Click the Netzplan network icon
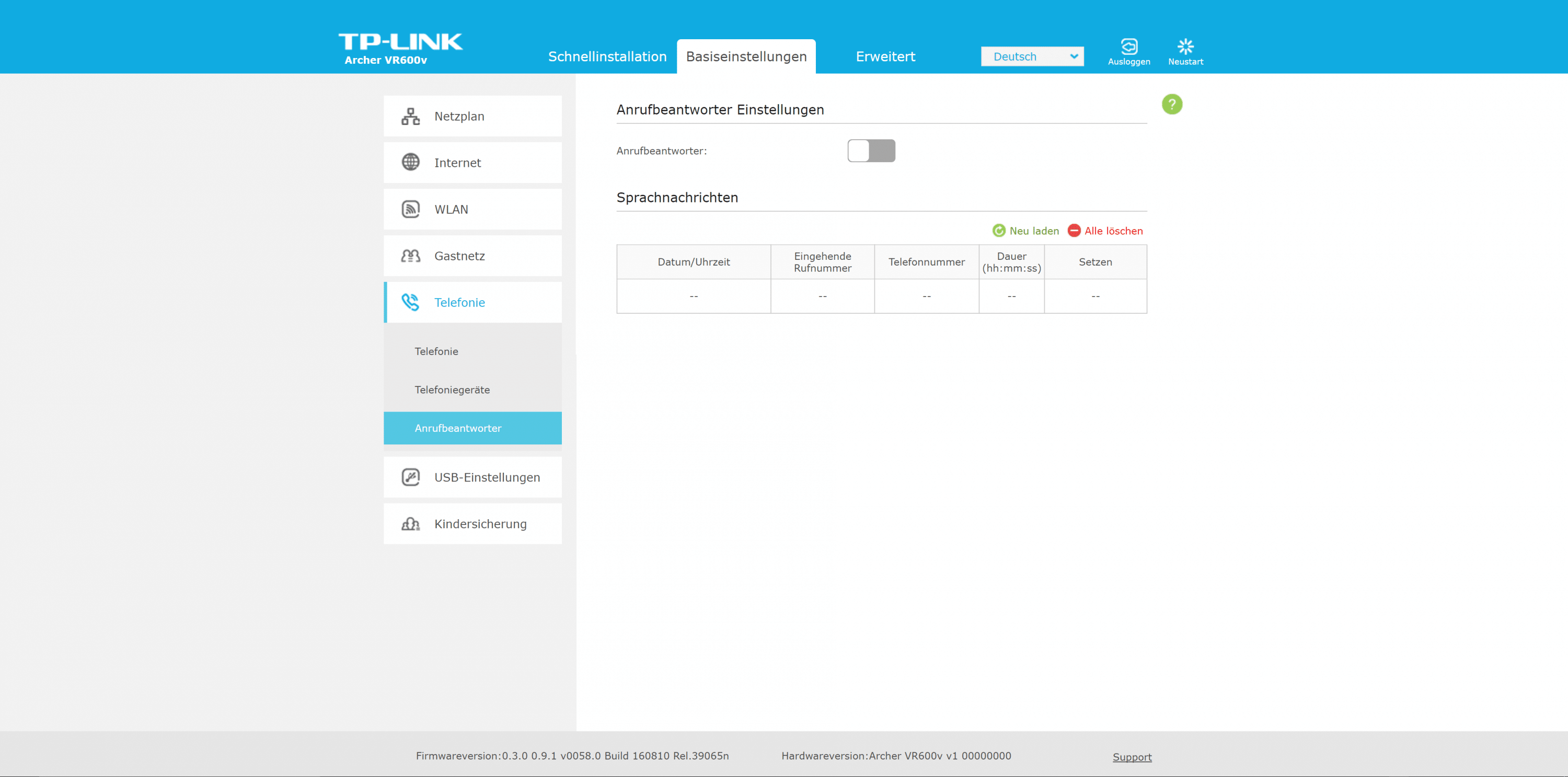1568x777 pixels. pyautogui.click(x=410, y=116)
